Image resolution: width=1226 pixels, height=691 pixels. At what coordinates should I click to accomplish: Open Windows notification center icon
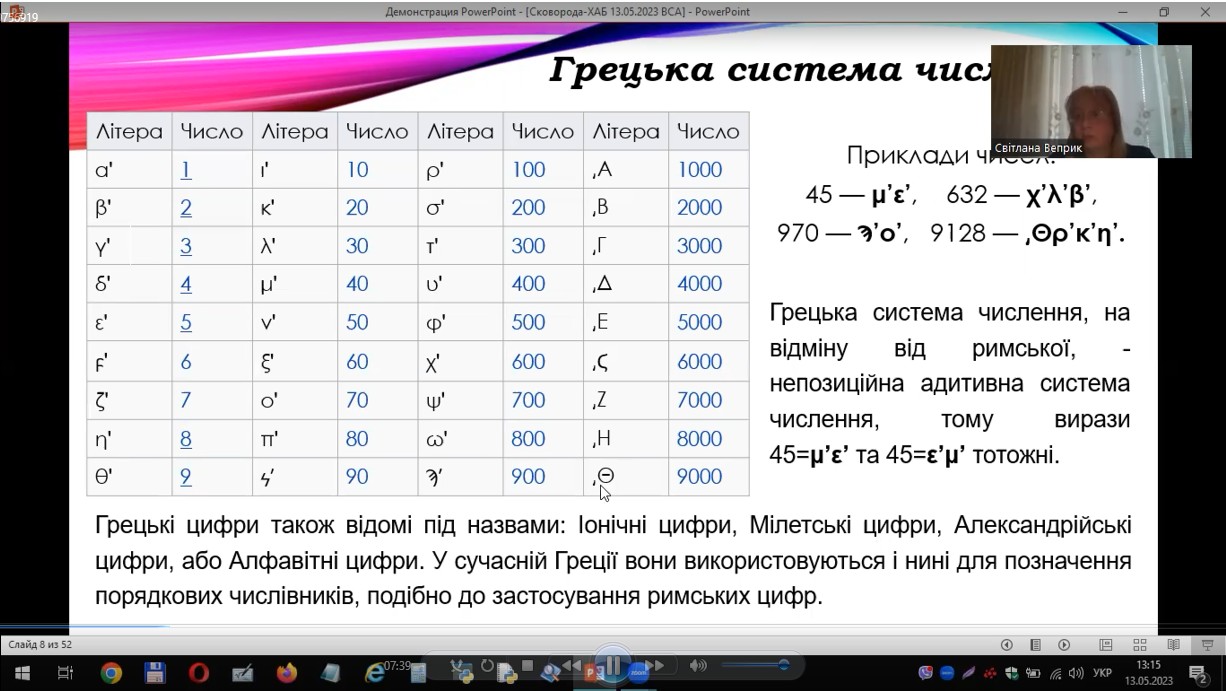[x=1197, y=673]
